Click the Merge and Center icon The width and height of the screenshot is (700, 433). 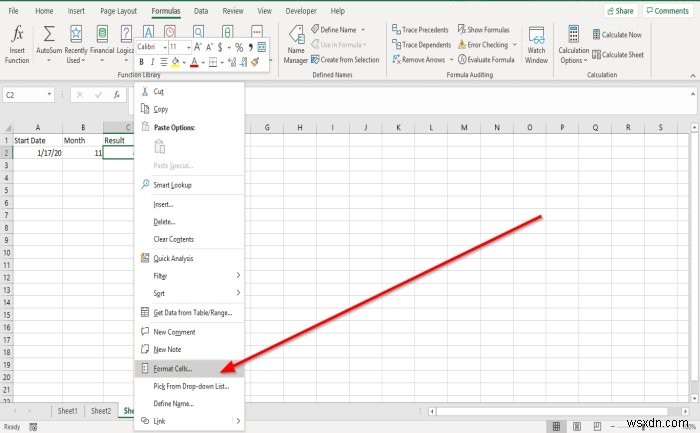pos(262,47)
